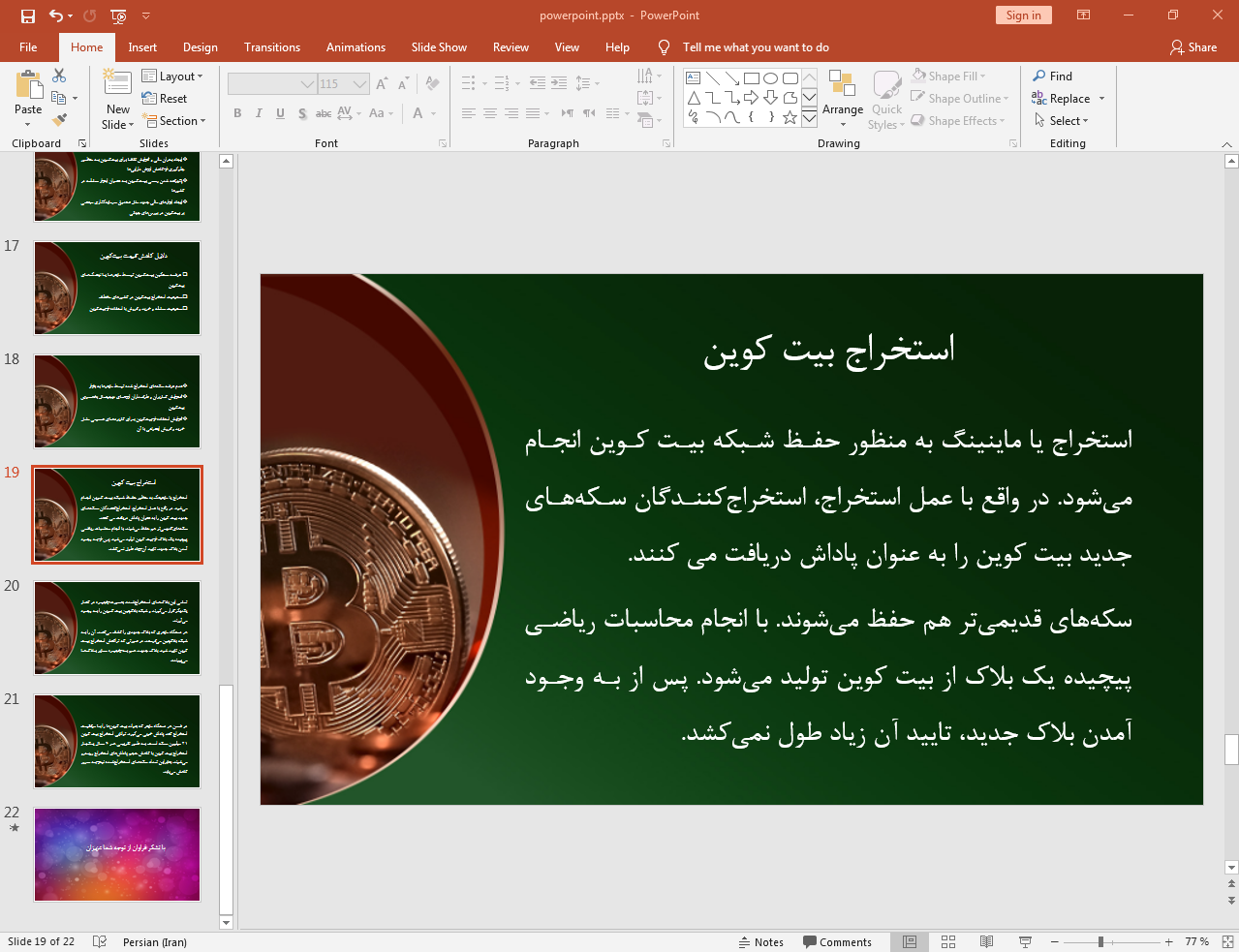Click Find in Editing group

click(1053, 76)
